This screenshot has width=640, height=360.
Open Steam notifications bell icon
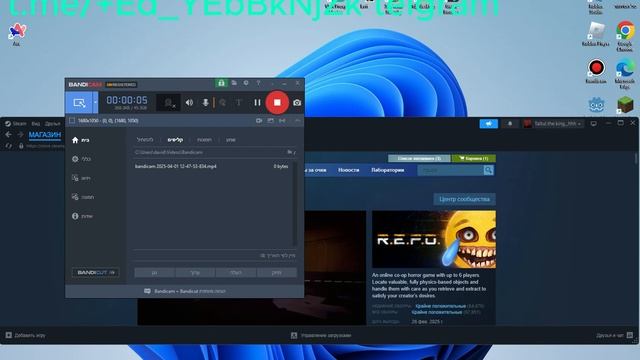510,124
